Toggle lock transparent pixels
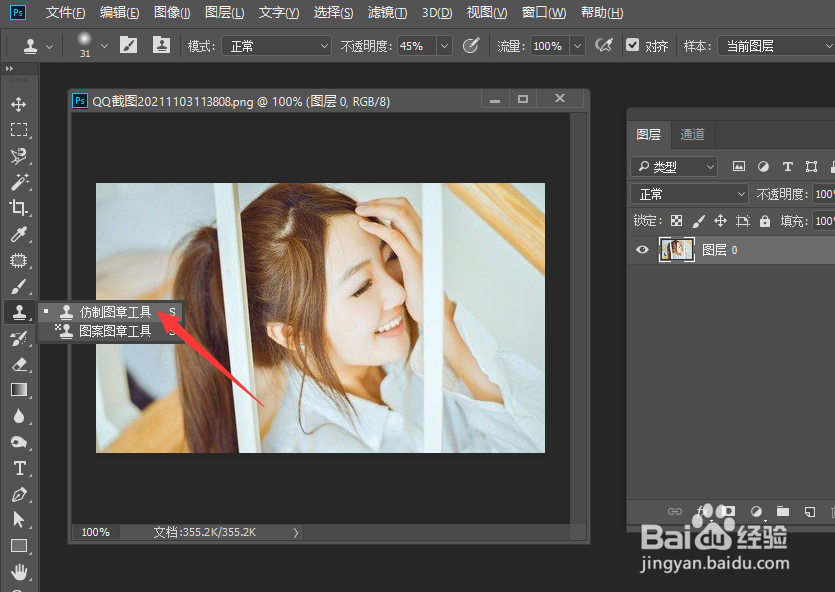Image resolution: width=835 pixels, height=592 pixels. point(676,221)
